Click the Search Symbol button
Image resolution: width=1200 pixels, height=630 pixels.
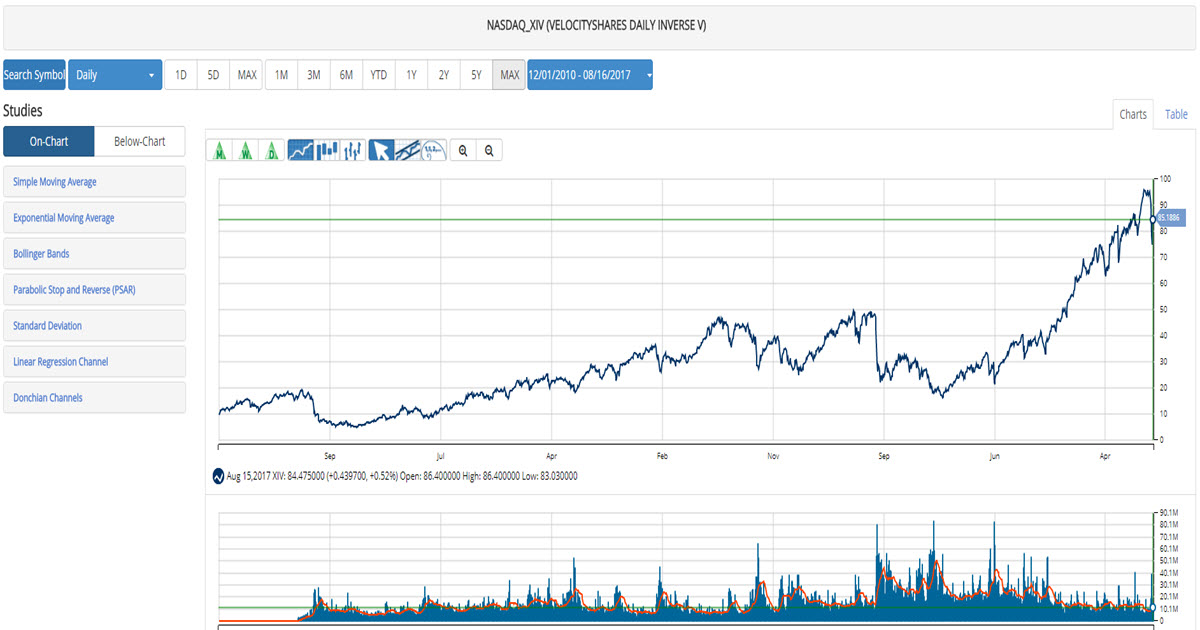(34, 75)
